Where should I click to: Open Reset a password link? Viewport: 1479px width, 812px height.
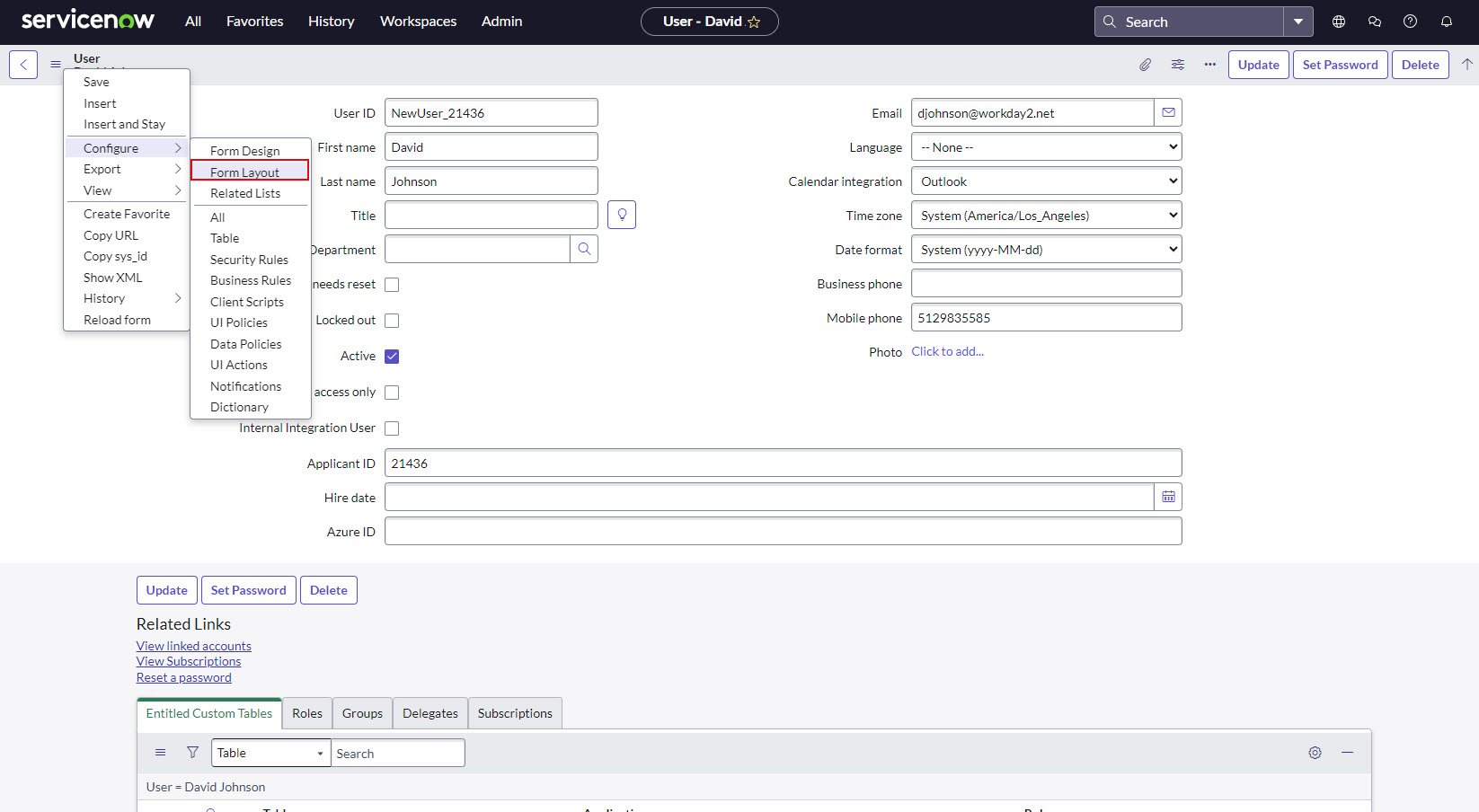[x=184, y=677]
